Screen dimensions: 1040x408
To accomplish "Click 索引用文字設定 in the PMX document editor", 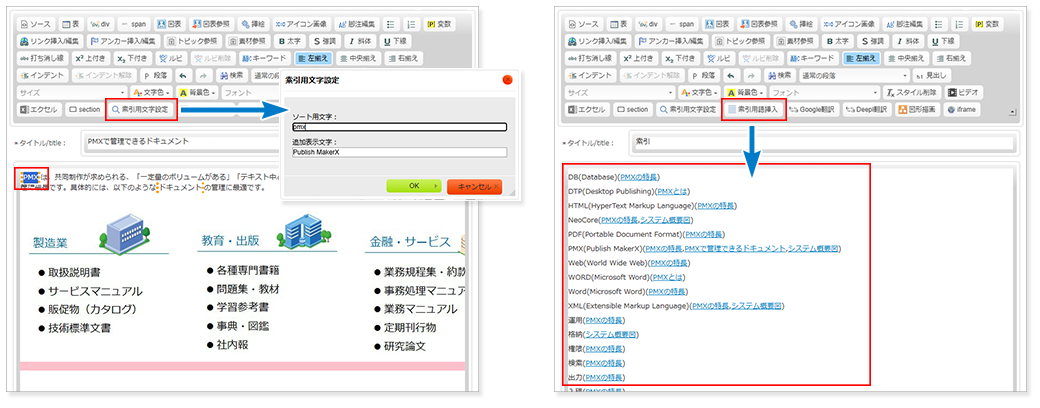I will click(x=141, y=109).
